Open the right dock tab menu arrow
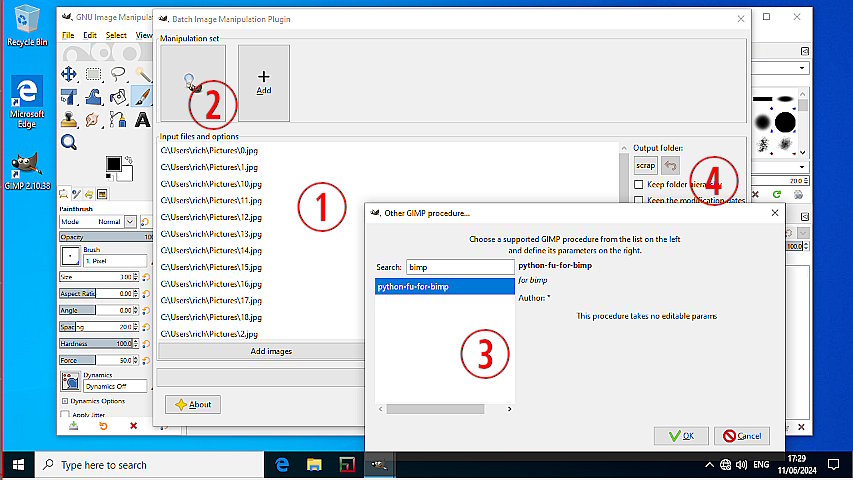 [x=805, y=51]
